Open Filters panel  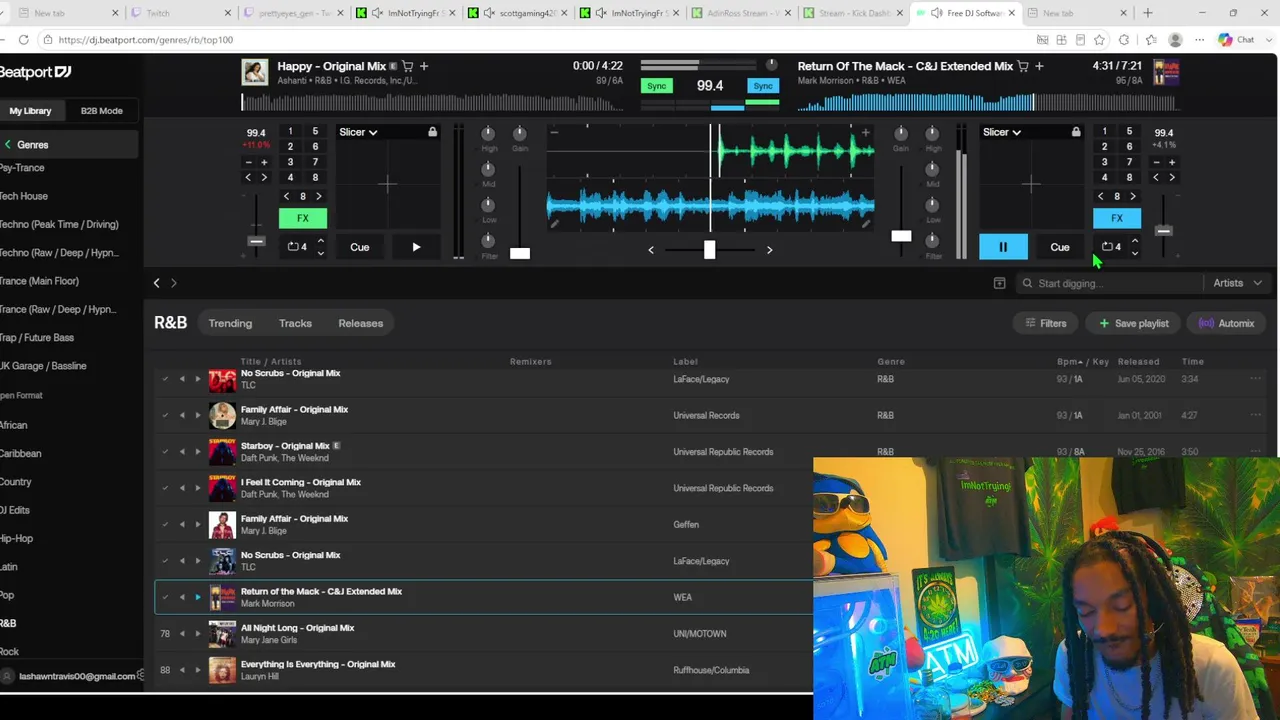(x=1046, y=323)
